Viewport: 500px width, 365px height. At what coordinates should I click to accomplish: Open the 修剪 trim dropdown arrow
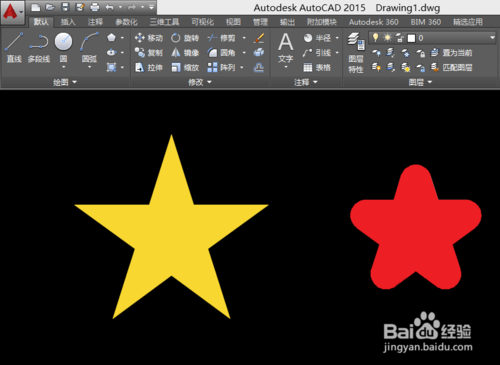click(x=244, y=38)
